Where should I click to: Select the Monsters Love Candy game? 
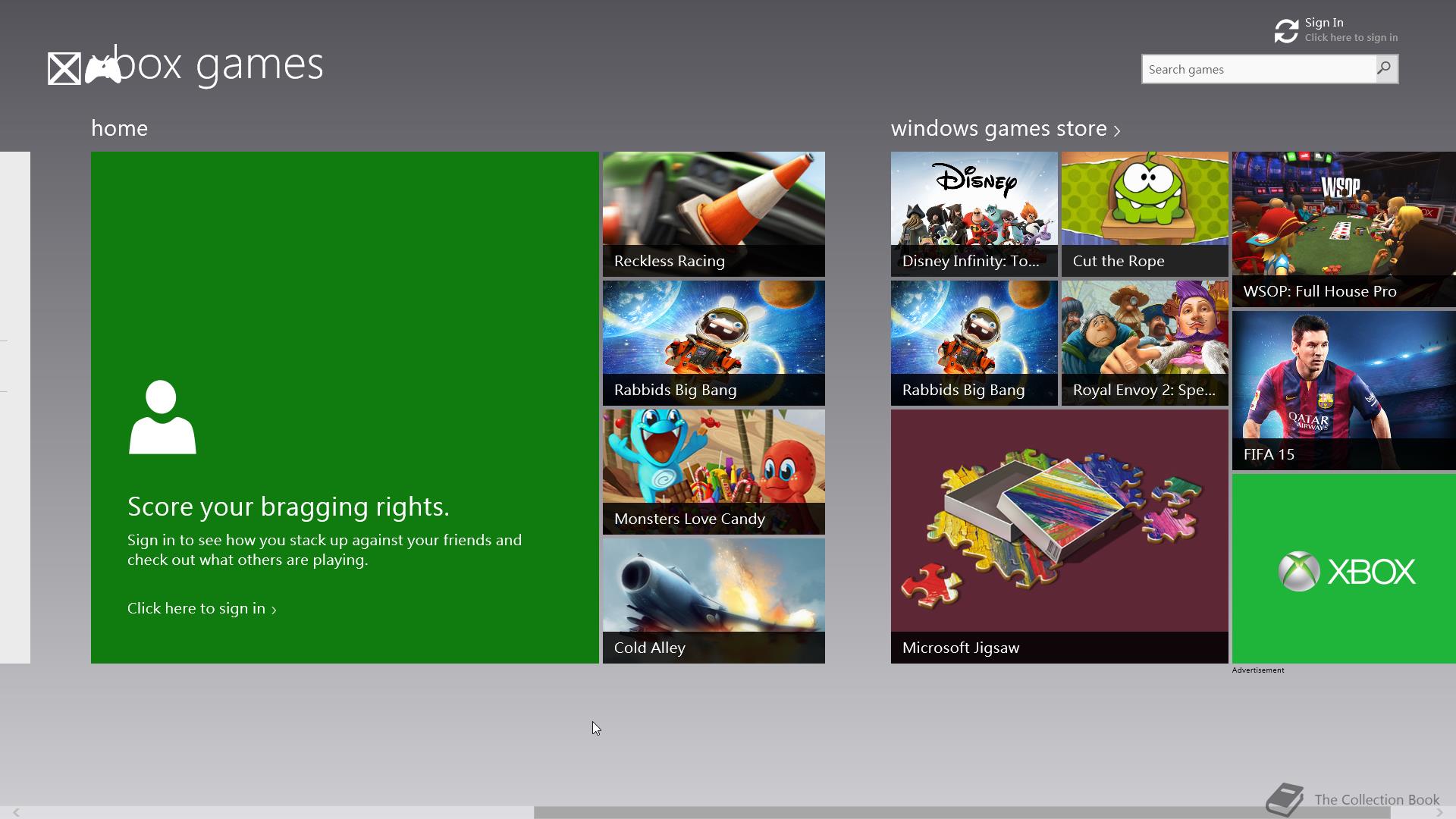[714, 472]
